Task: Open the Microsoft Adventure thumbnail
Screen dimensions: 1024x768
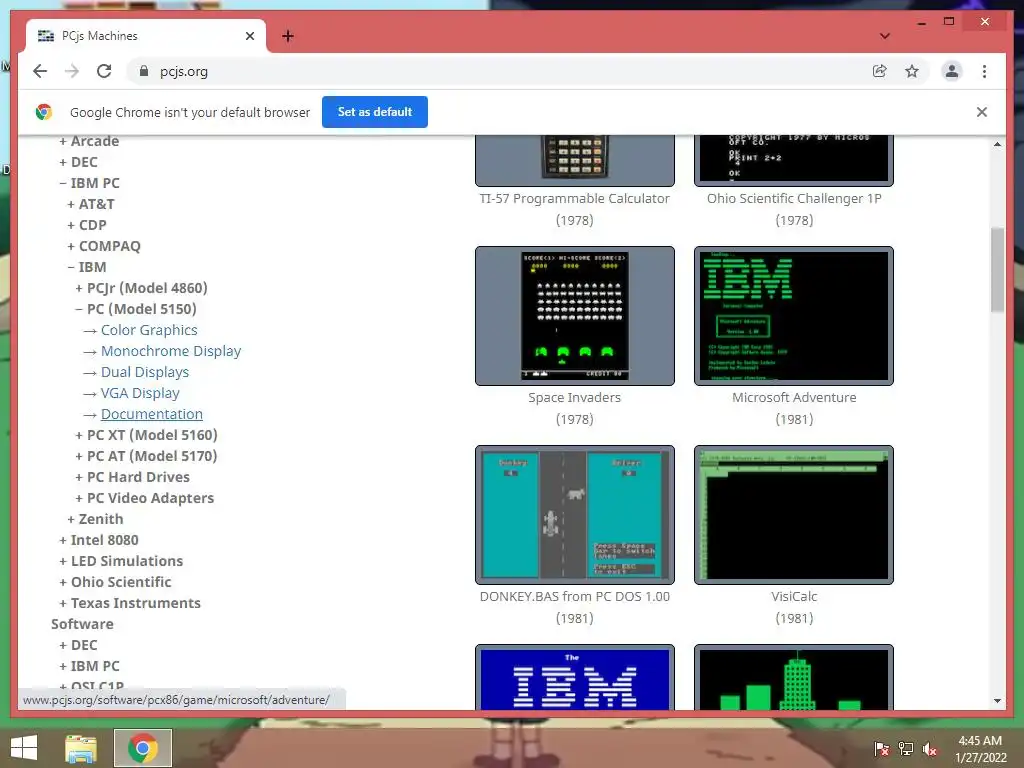Action: [x=794, y=316]
